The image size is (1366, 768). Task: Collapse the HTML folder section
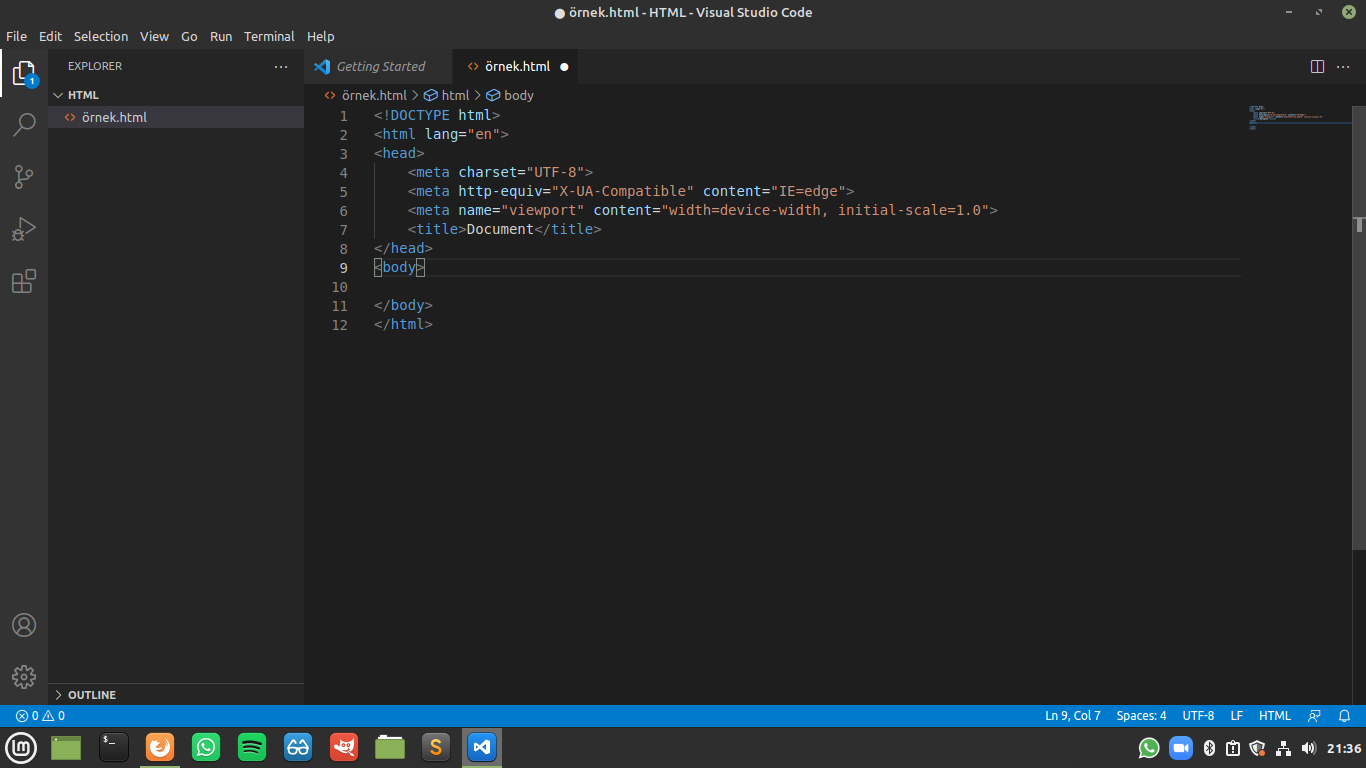pyautogui.click(x=176, y=95)
